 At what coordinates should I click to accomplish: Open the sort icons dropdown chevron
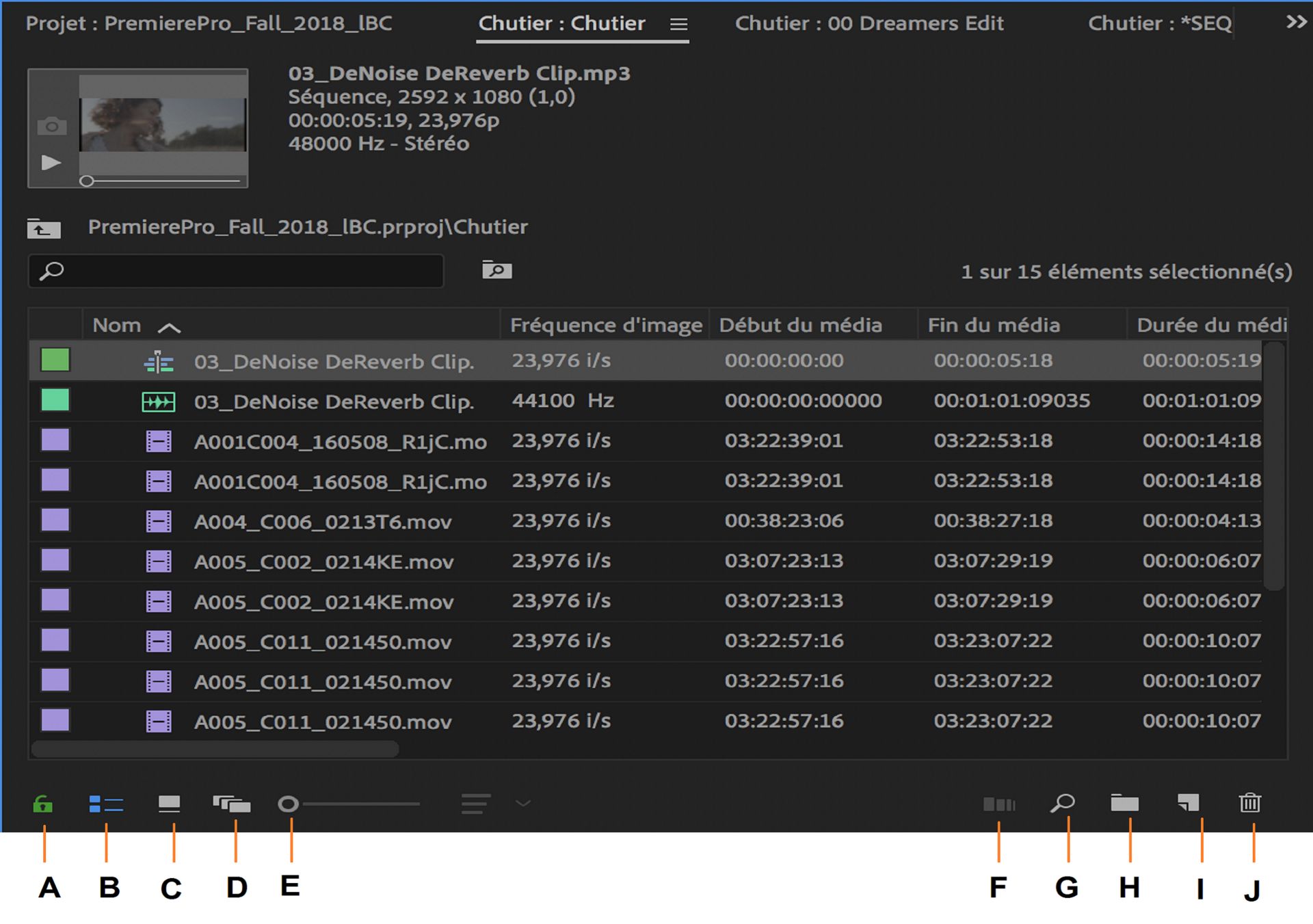coord(523,804)
